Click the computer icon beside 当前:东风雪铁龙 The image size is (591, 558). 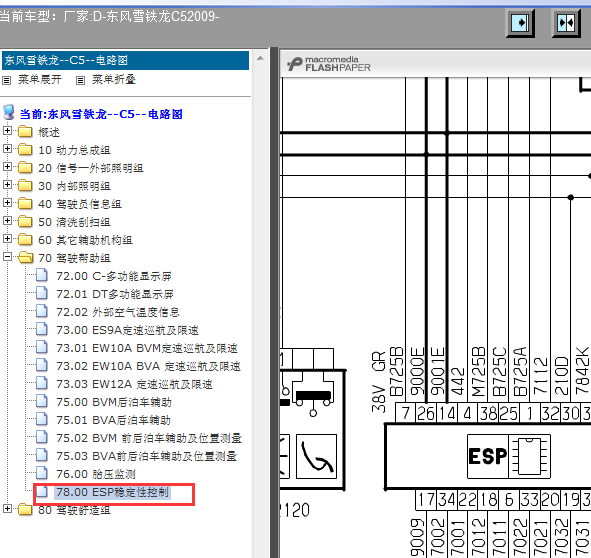pos(9,112)
